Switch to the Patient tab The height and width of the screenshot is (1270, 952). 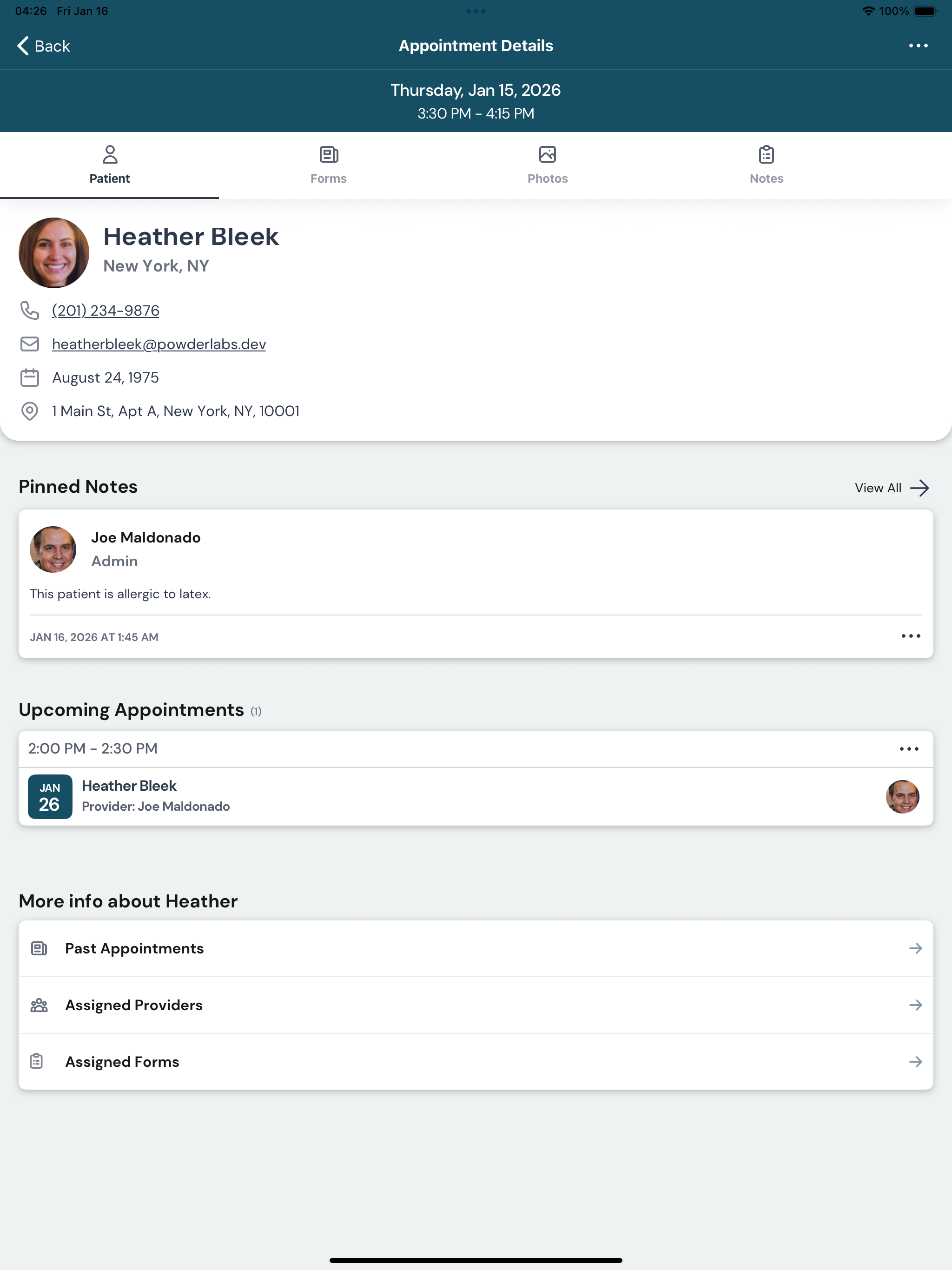[109, 165]
